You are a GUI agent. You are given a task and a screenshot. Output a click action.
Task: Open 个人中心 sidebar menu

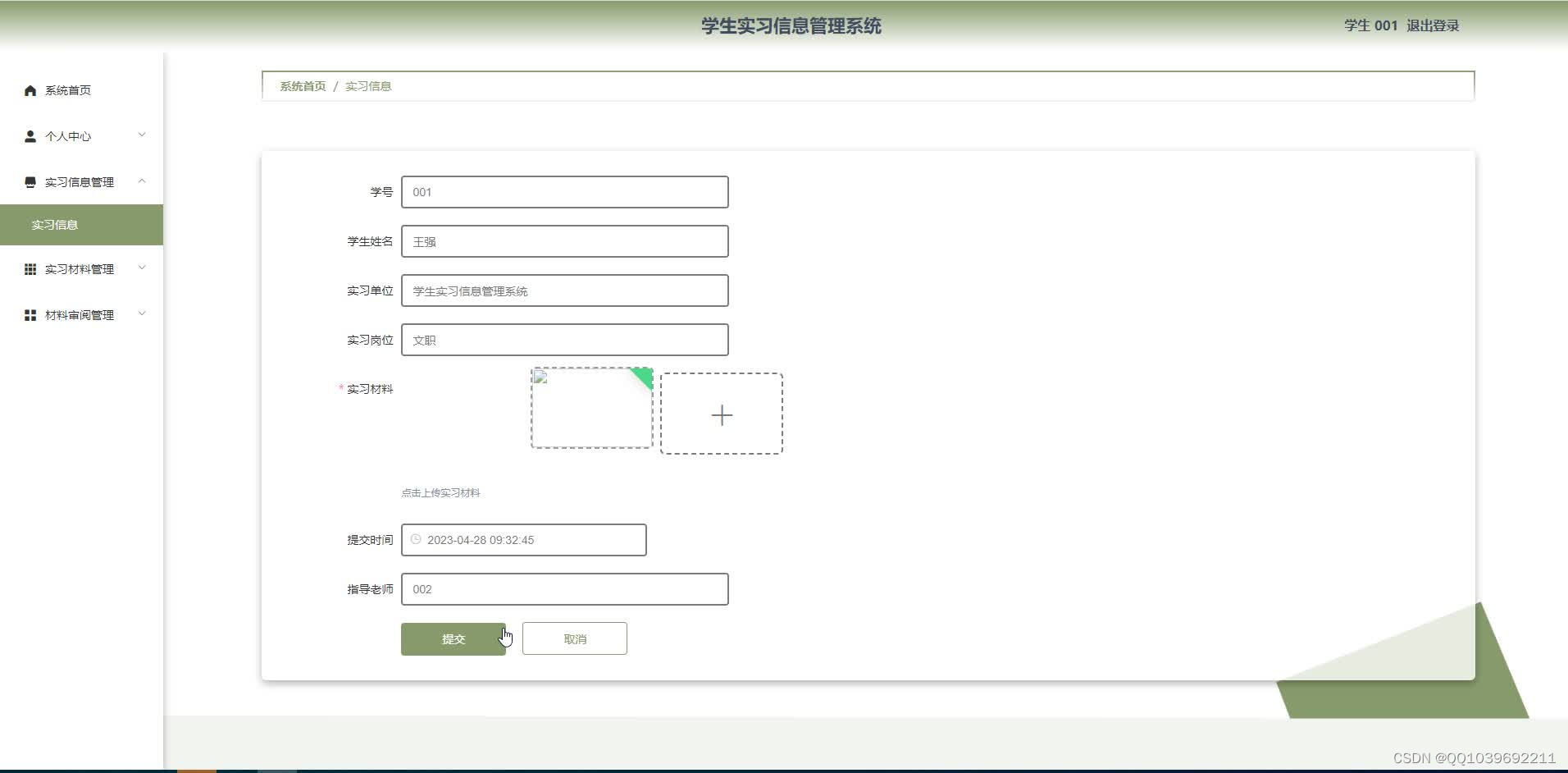tap(82, 136)
